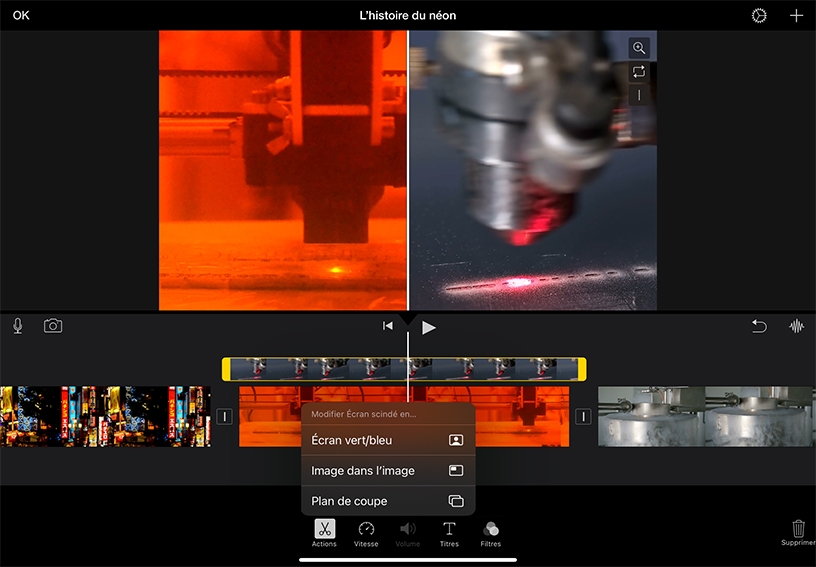Viewport: 816px width, 567px height.
Task: Show audio waveforms icon
Action: (x=796, y=326)
